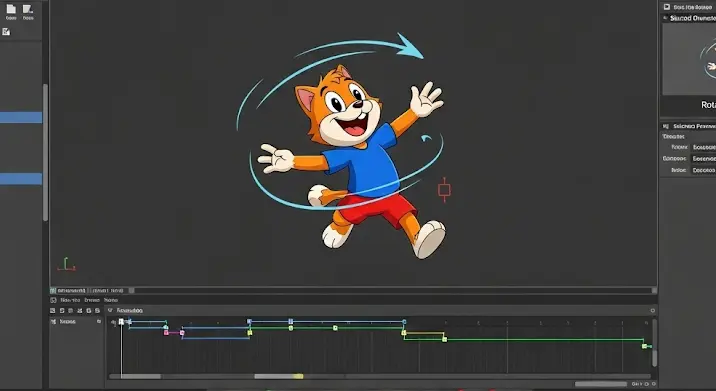
Task: Click the first icon in the timeline tool strip
Action: tap(53, 311)
